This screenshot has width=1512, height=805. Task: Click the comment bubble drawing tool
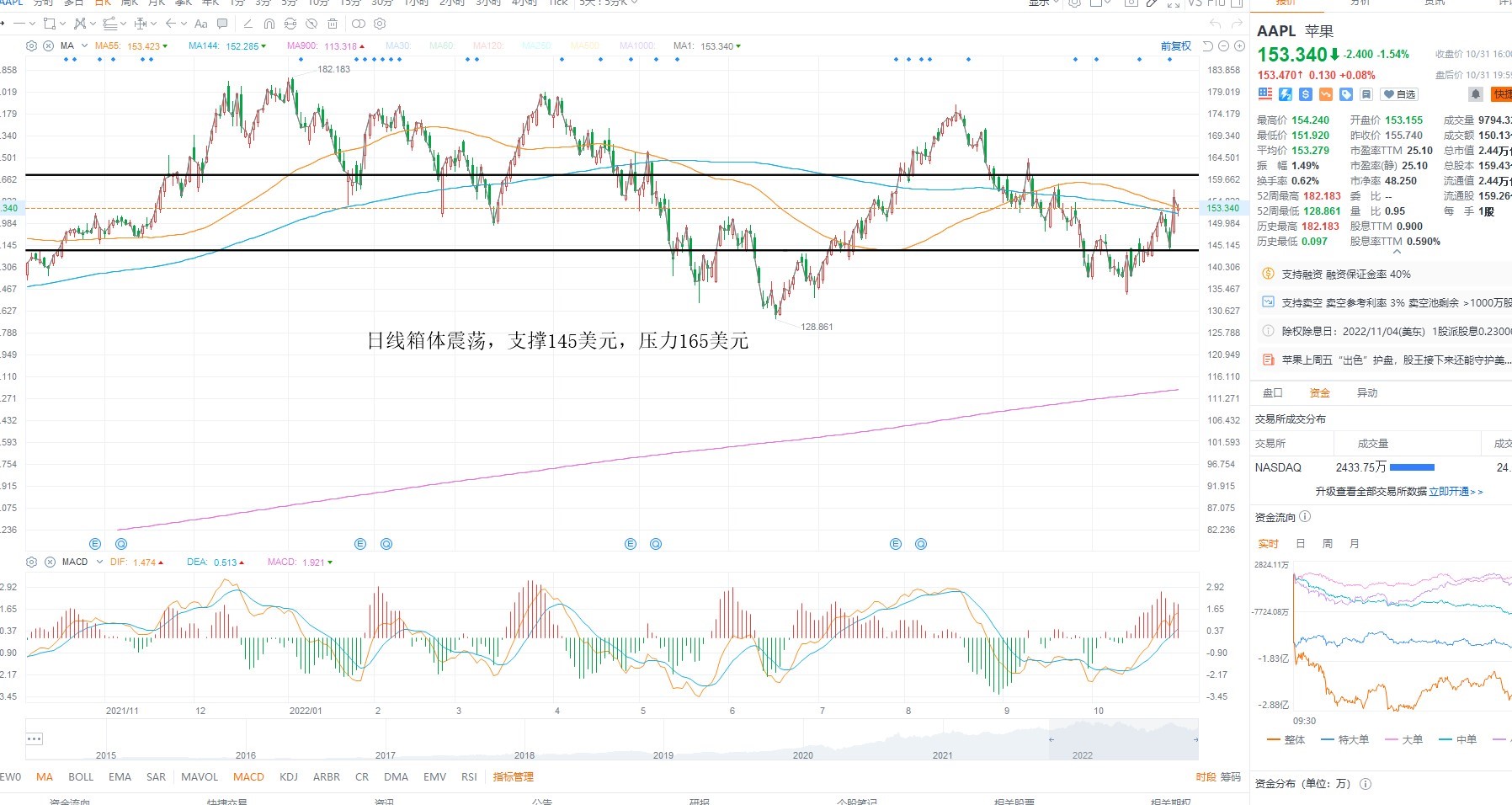pyautogui.click(x=222, y=24)
